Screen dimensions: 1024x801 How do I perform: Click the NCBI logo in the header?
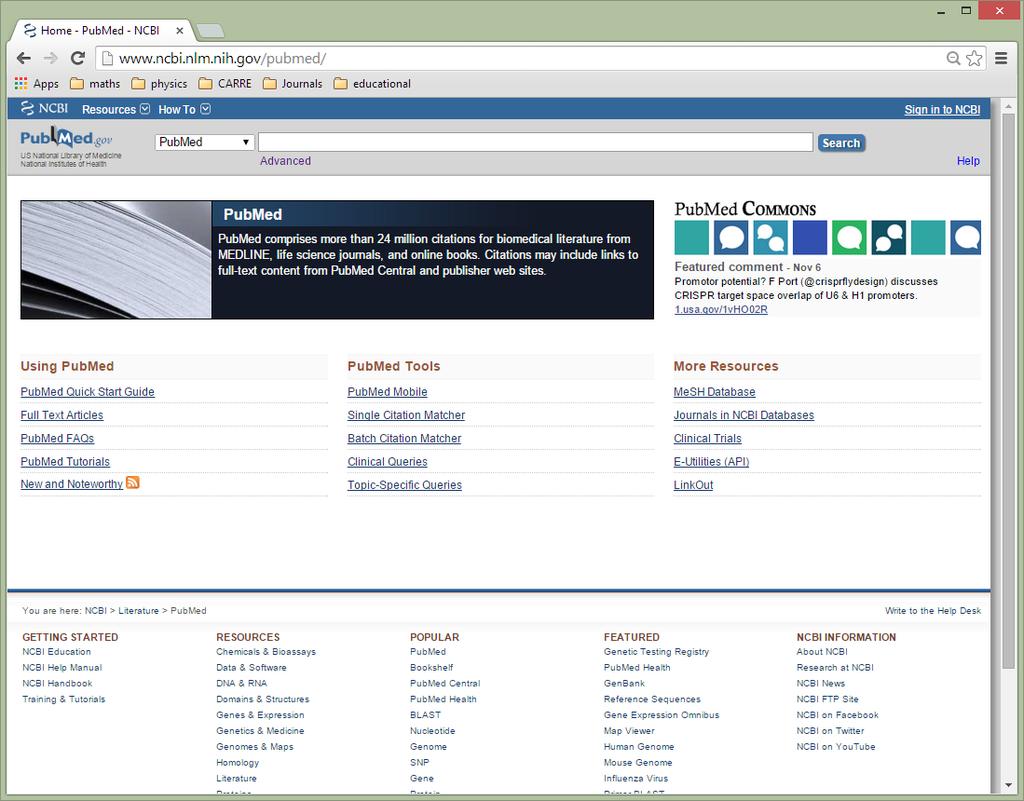(44, 108)
